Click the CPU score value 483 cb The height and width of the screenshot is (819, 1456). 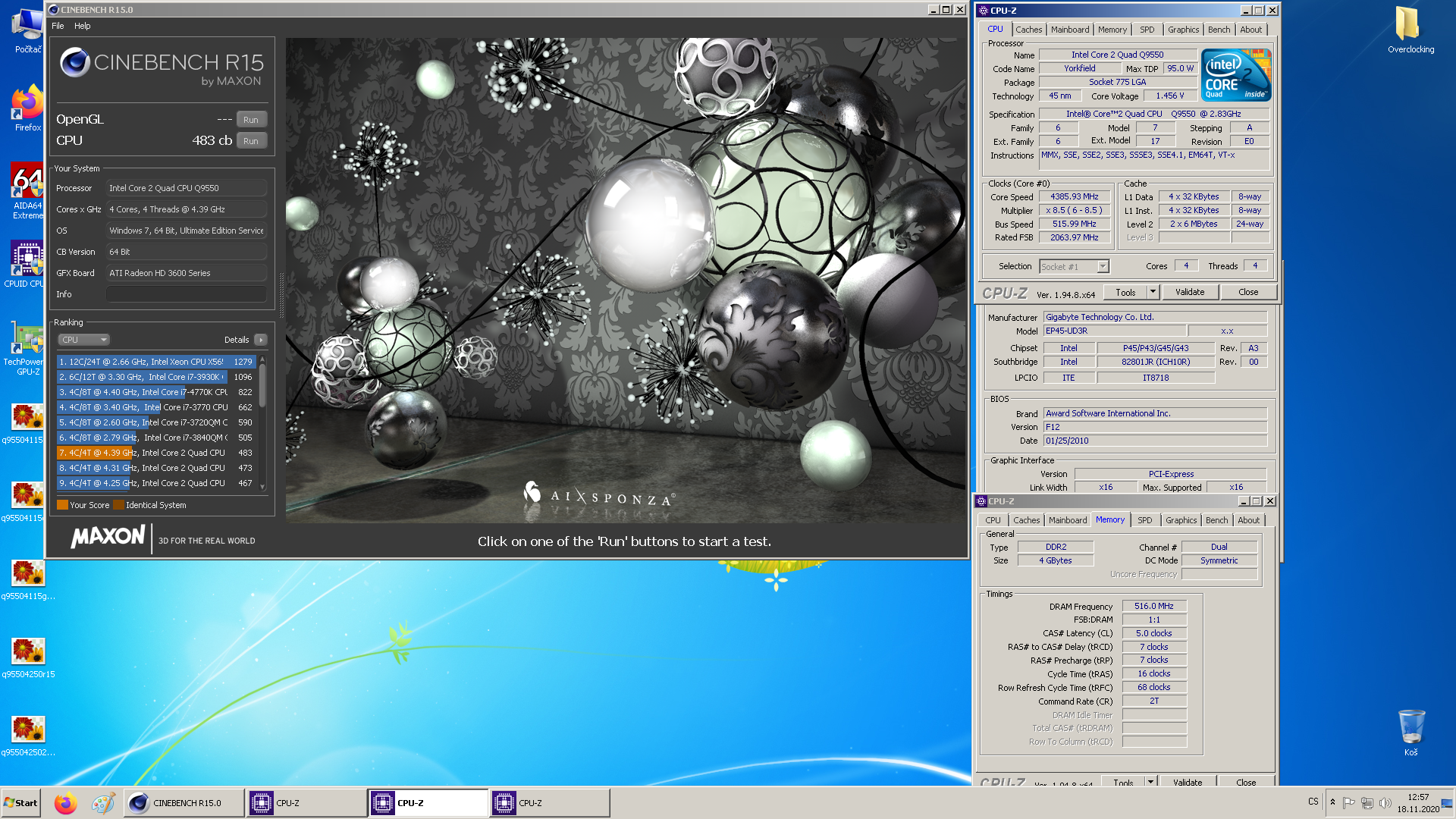[212, 140]
